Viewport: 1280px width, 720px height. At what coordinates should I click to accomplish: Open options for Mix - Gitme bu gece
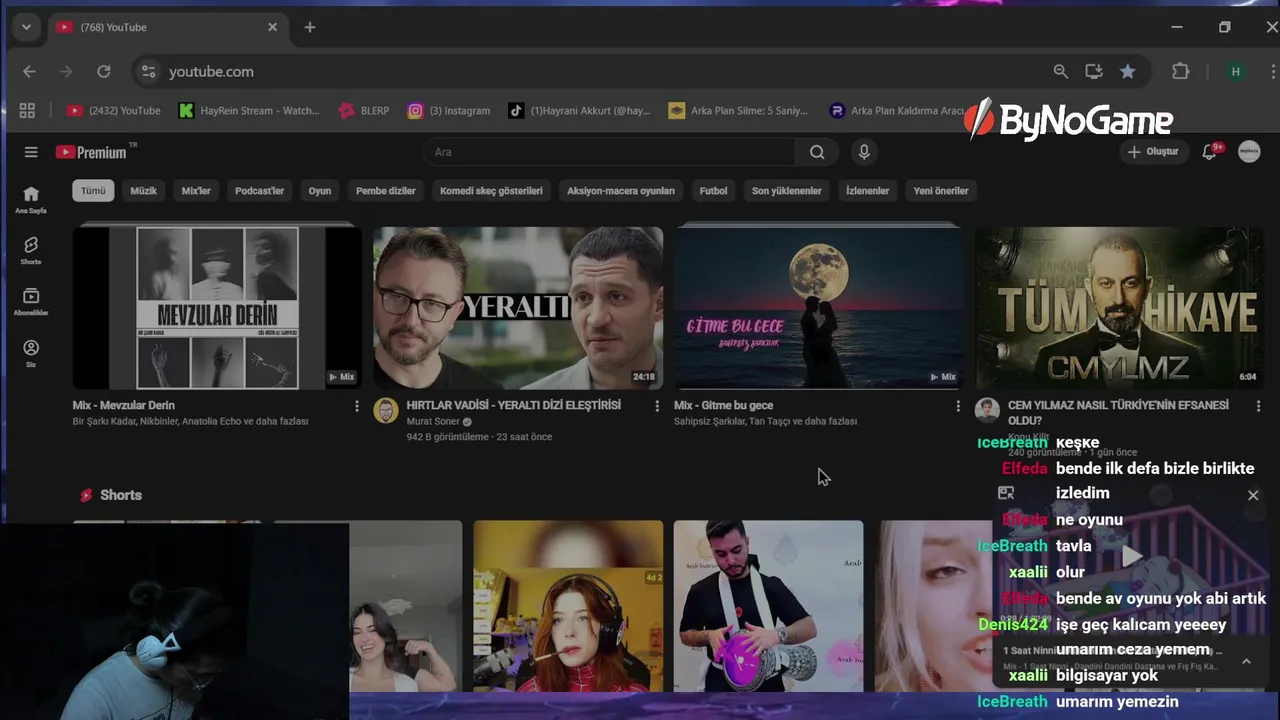tap(958, 406)
